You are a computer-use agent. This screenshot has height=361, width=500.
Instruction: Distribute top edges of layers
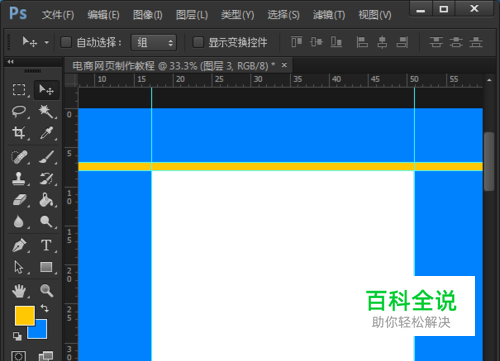click(436, 42)
